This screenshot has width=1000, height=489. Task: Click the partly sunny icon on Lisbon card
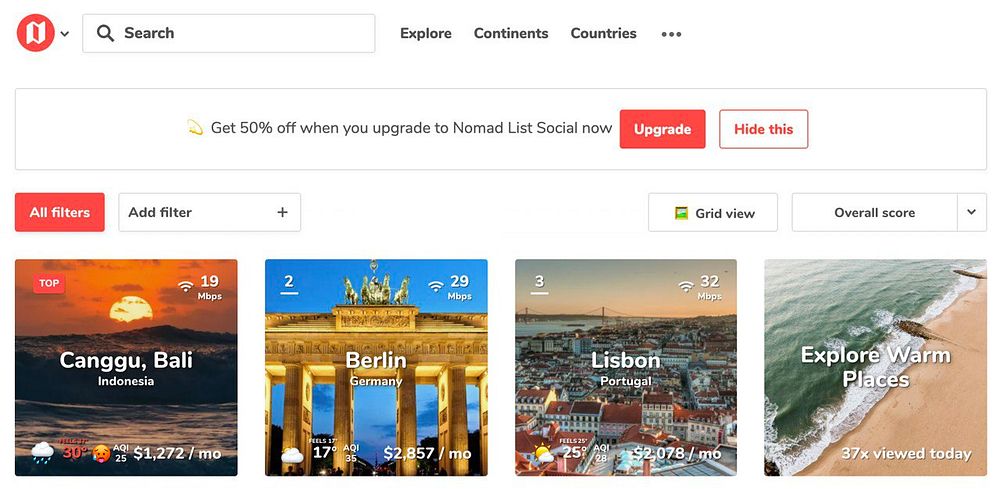[543, 453]
